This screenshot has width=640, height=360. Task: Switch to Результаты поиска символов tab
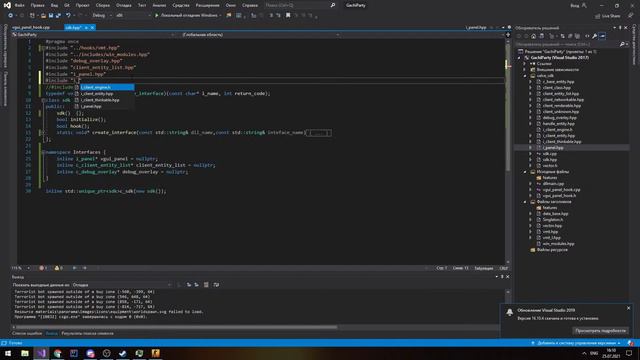coord(87,333)
